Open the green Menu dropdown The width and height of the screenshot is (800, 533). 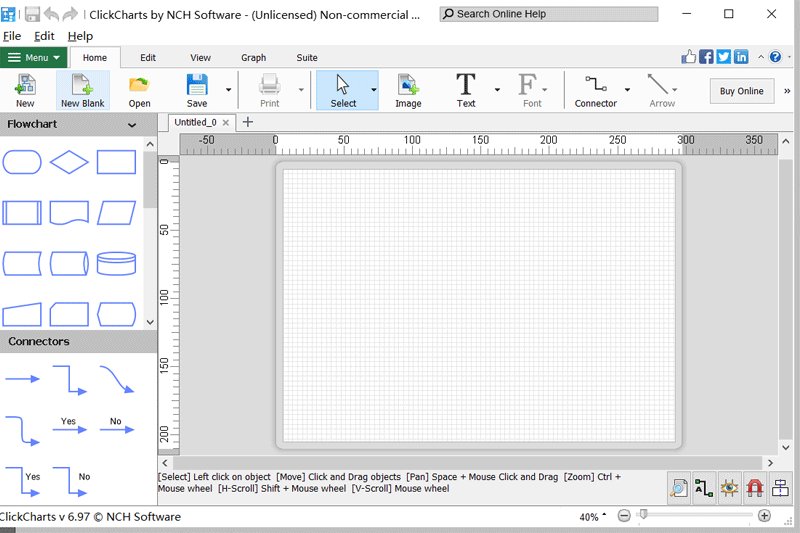(x=34, y=57)
